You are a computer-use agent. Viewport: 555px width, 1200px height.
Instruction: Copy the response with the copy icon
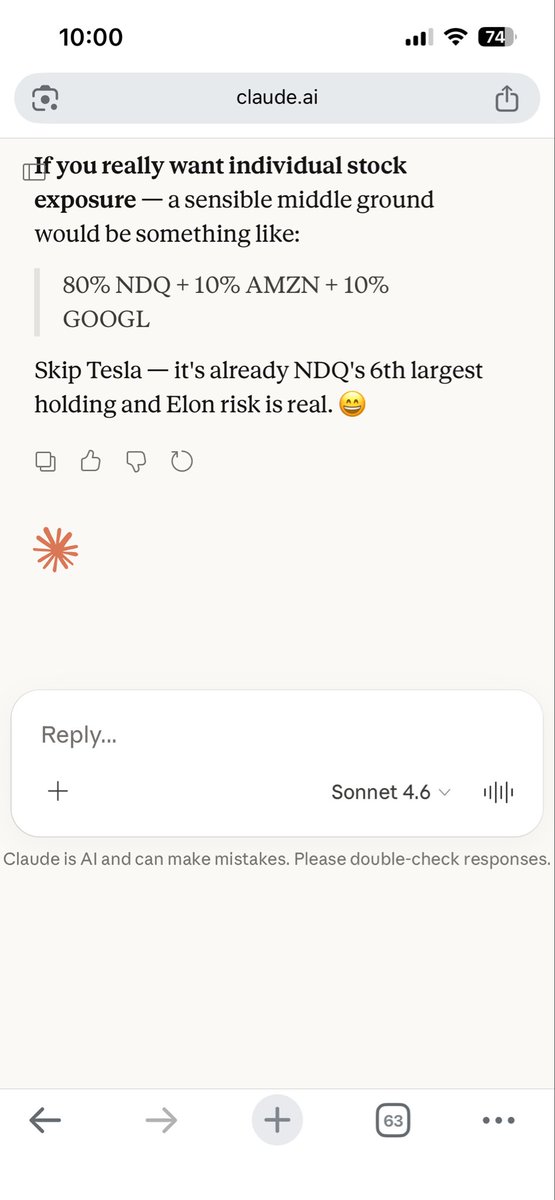tap(45, 461)
